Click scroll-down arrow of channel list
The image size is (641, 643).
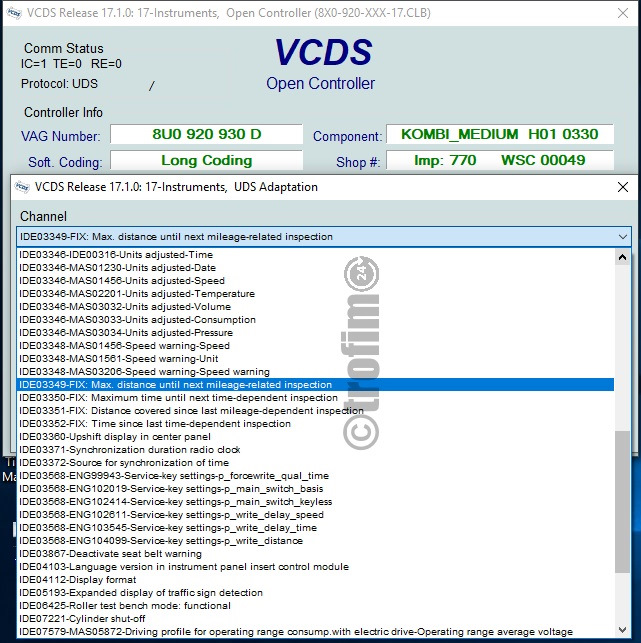click(622, 630)
